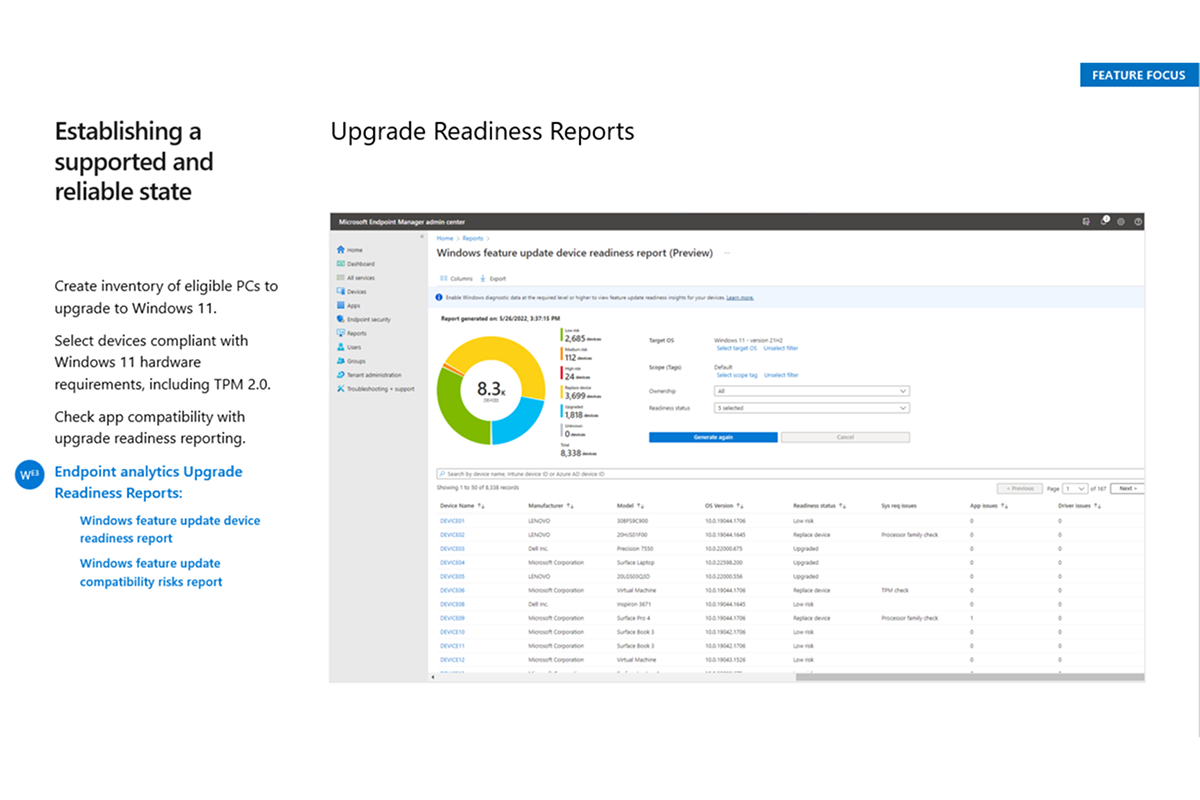This screenshot has height=800, width=1200.
Task: Click the Low risk 2,685 devices legend entry
Action: (581, 337)
